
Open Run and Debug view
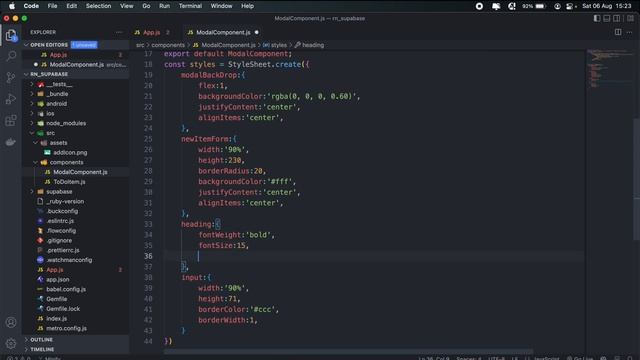click(x=11, y=99)
